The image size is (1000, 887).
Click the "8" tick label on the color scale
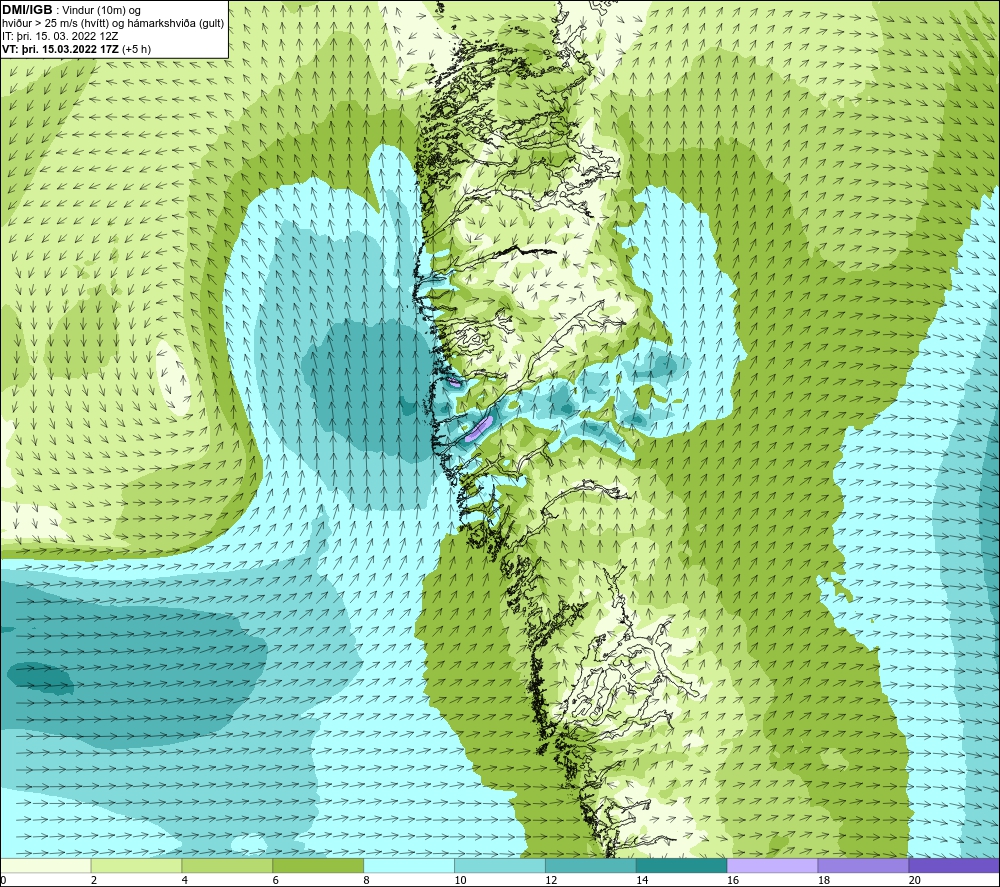367,880
